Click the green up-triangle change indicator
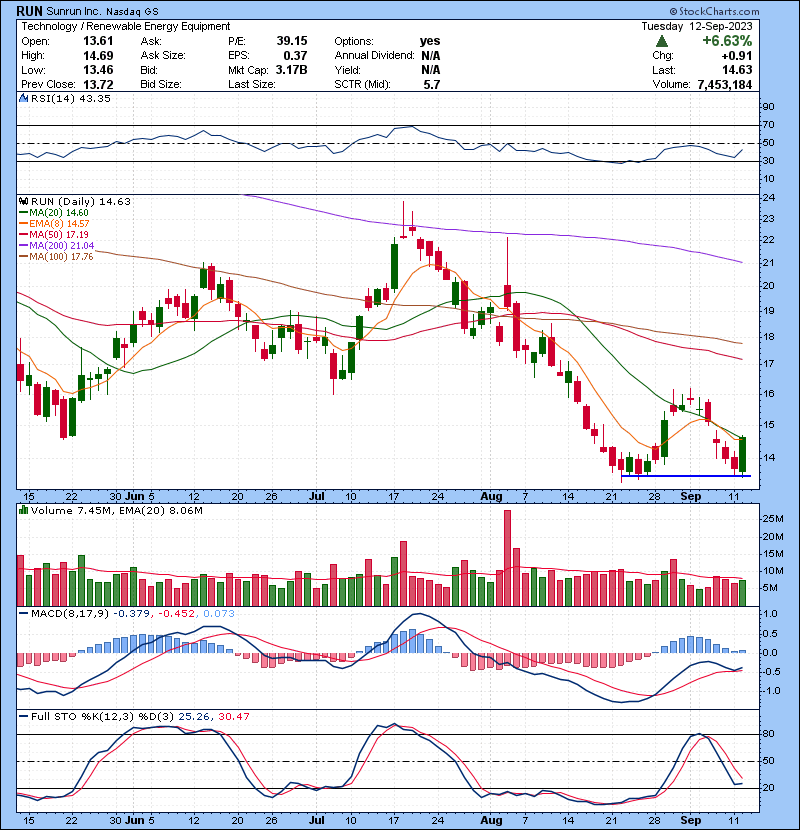 coord(661,41)
